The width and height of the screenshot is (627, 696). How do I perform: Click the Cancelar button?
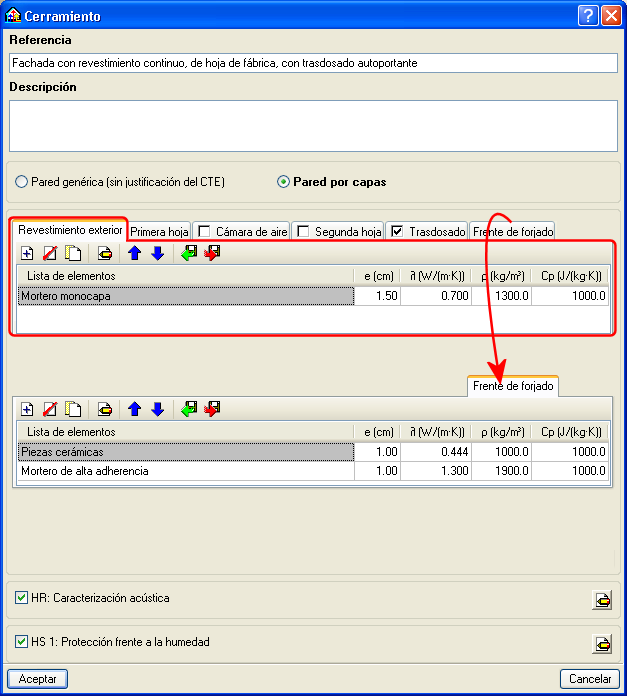point(590,679)
